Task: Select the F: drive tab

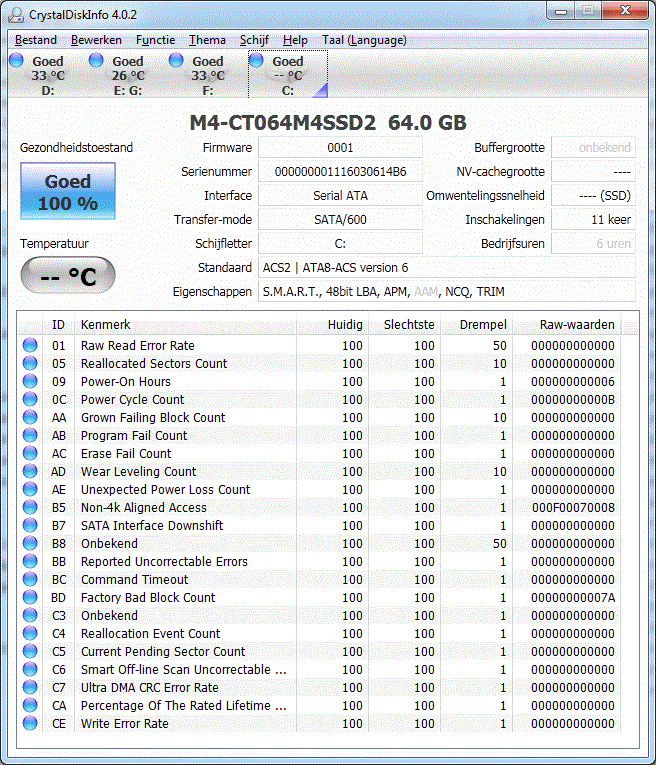Action: tap(208, 75)
